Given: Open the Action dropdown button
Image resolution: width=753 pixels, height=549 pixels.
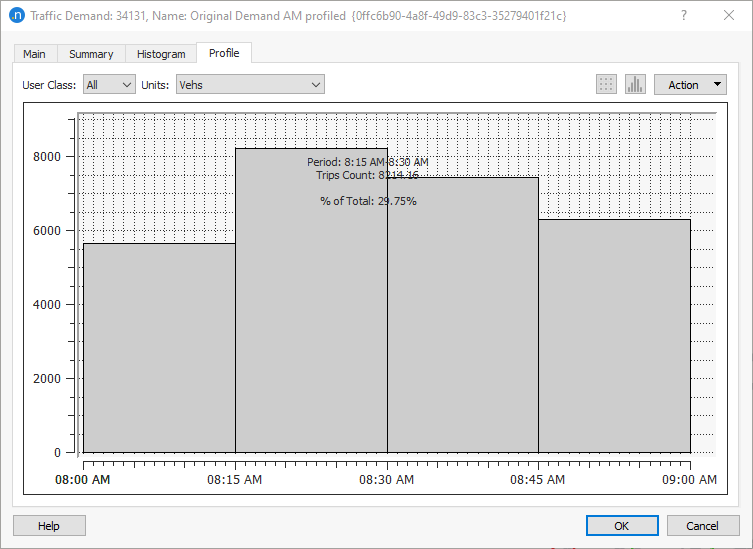Looking at the screenshot, I should (690, 85).
